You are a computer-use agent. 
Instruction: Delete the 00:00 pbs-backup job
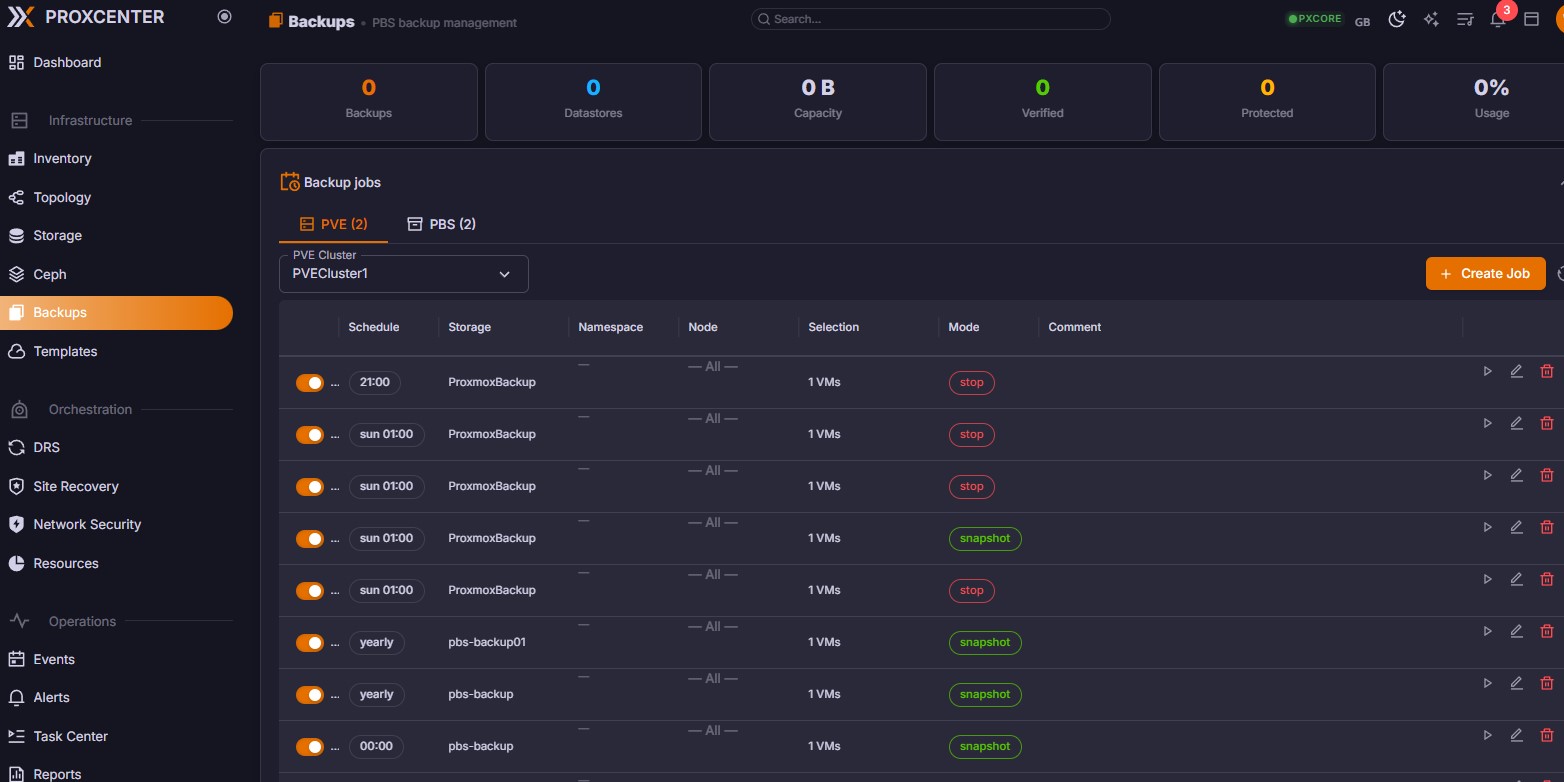pos(1546,735)
